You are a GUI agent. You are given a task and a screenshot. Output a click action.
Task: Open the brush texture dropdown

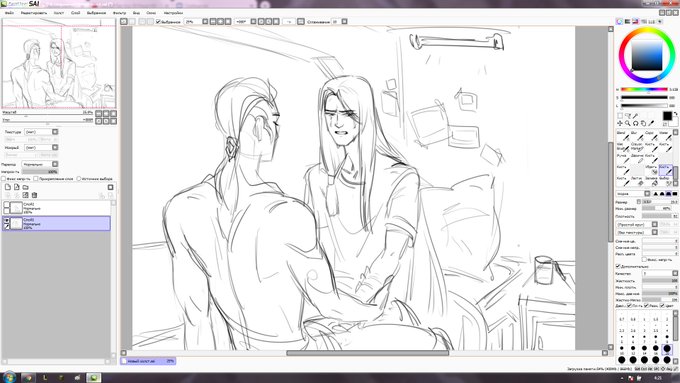click(x=637, y=232)
